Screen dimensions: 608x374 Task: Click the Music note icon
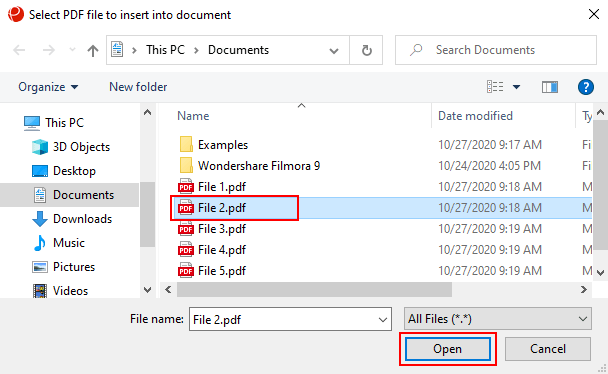pos(40,243)
